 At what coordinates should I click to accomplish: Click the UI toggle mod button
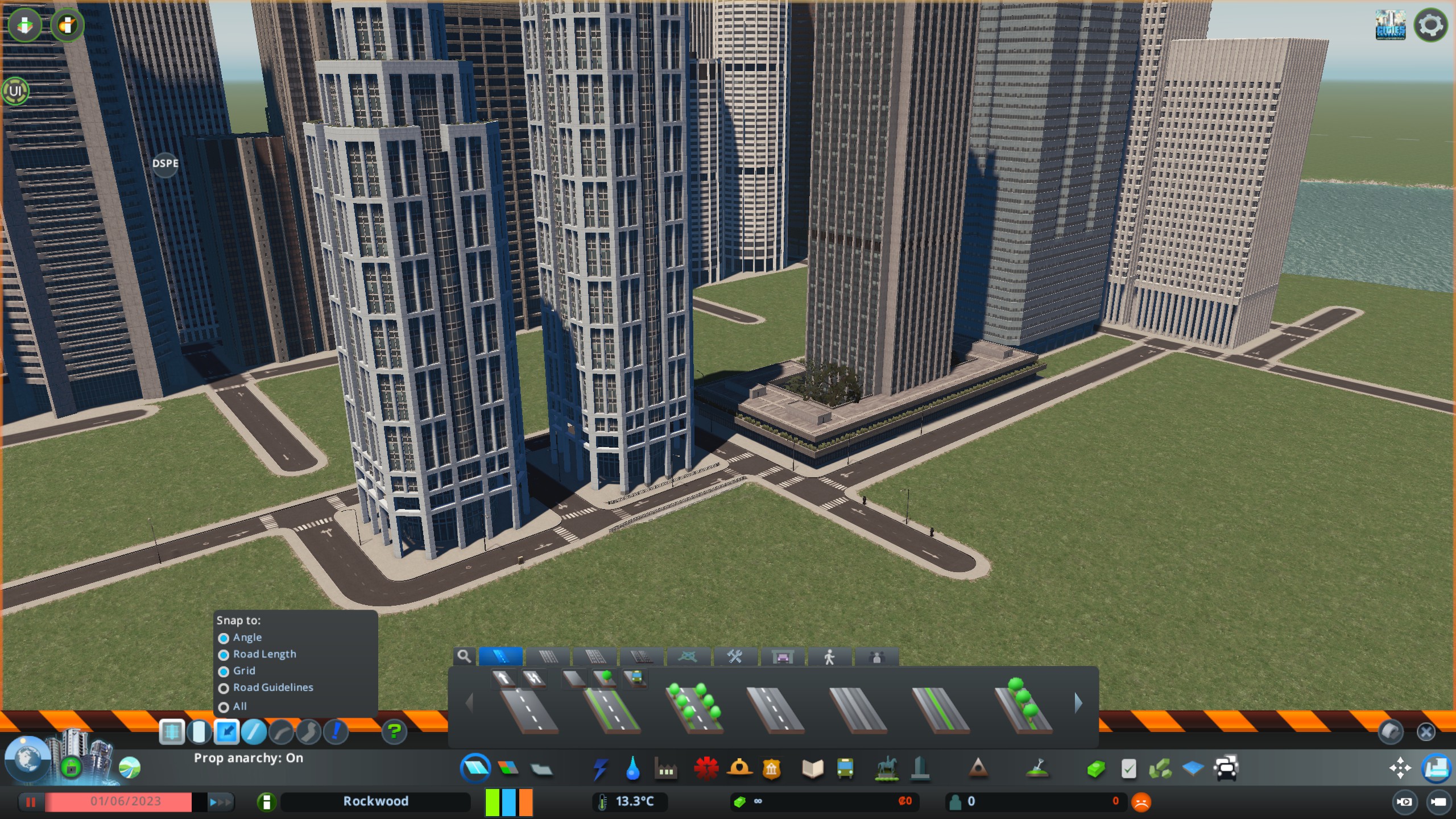pos(15,90)
